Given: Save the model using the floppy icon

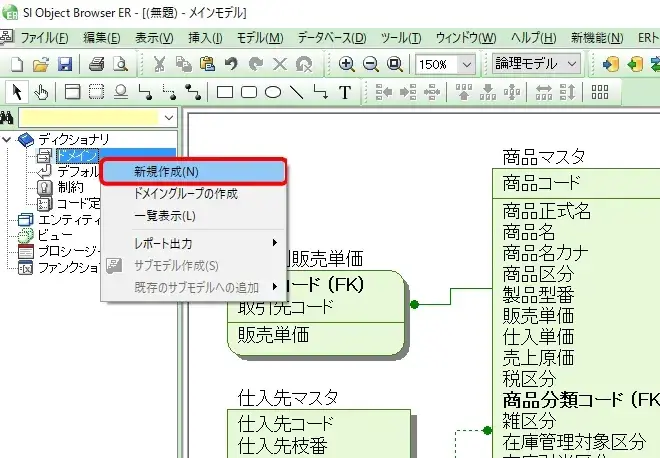Looking at the screenshot, I should [x=65, y=64].
